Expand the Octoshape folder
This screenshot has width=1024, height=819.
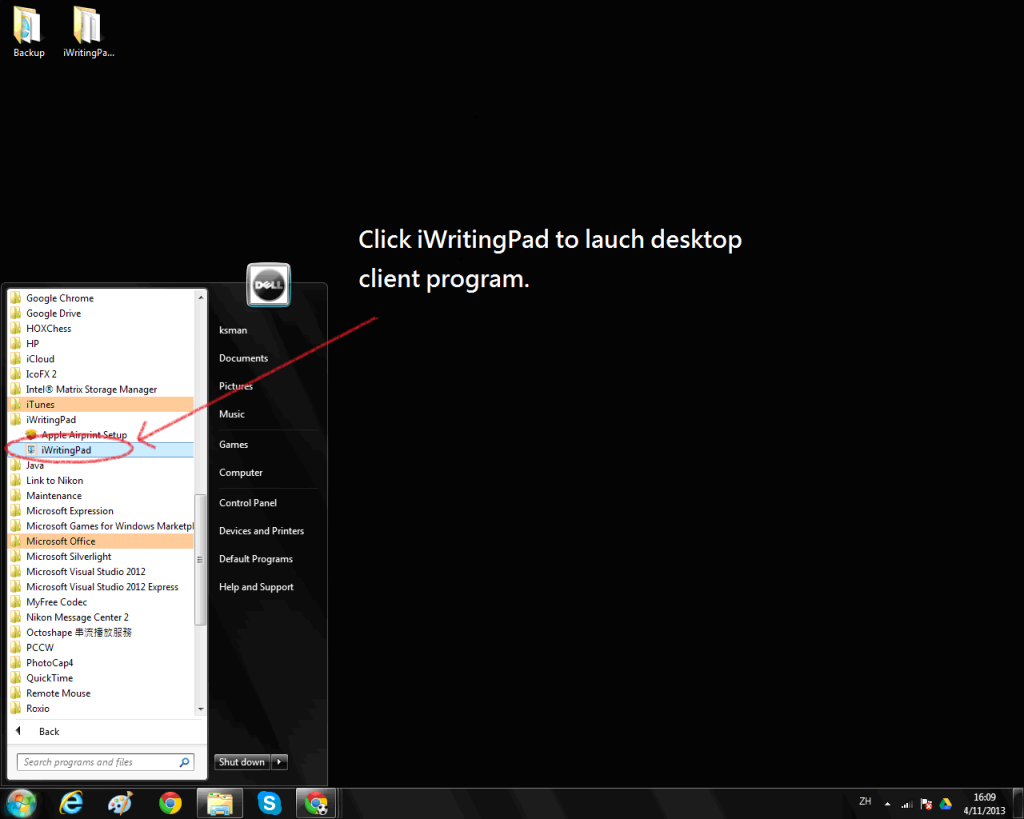(101, 632)
